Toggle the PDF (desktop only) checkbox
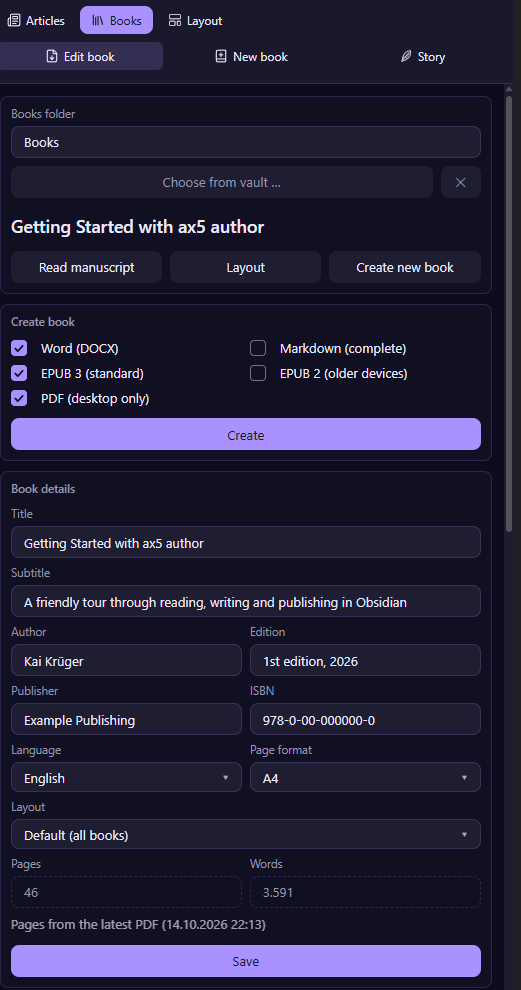The image size is (521, 990). tap(19, 398)
